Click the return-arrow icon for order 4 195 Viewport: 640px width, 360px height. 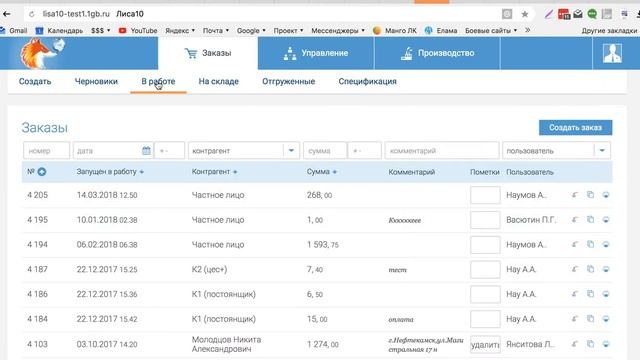point(575,220)
